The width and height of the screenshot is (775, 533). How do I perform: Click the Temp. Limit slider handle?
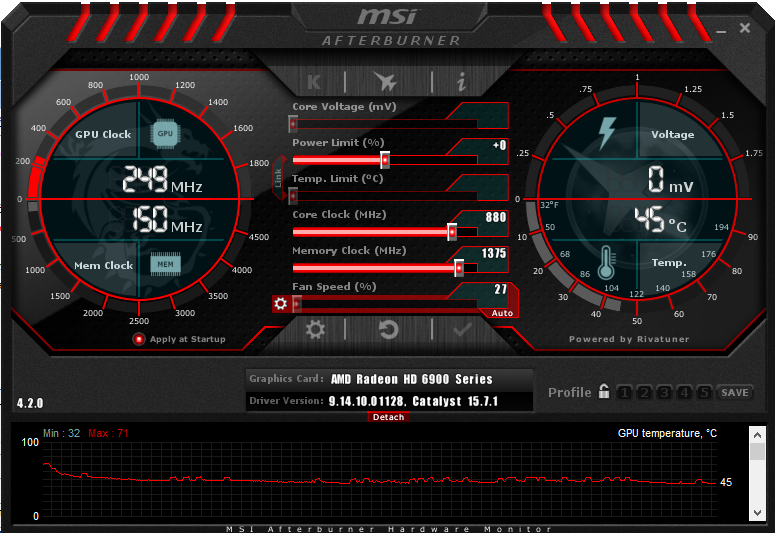point(293,196)
